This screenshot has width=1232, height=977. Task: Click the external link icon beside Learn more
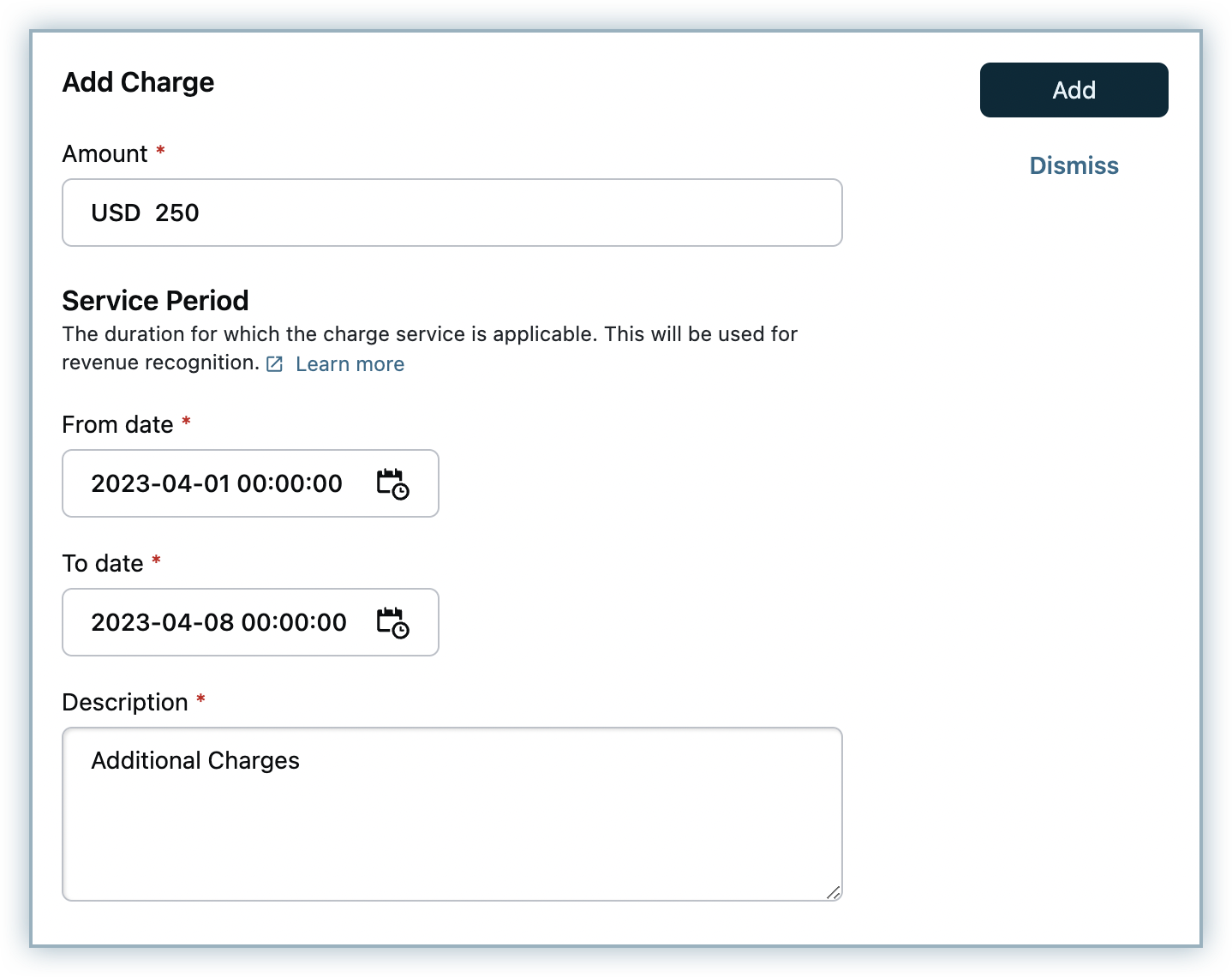275,364
